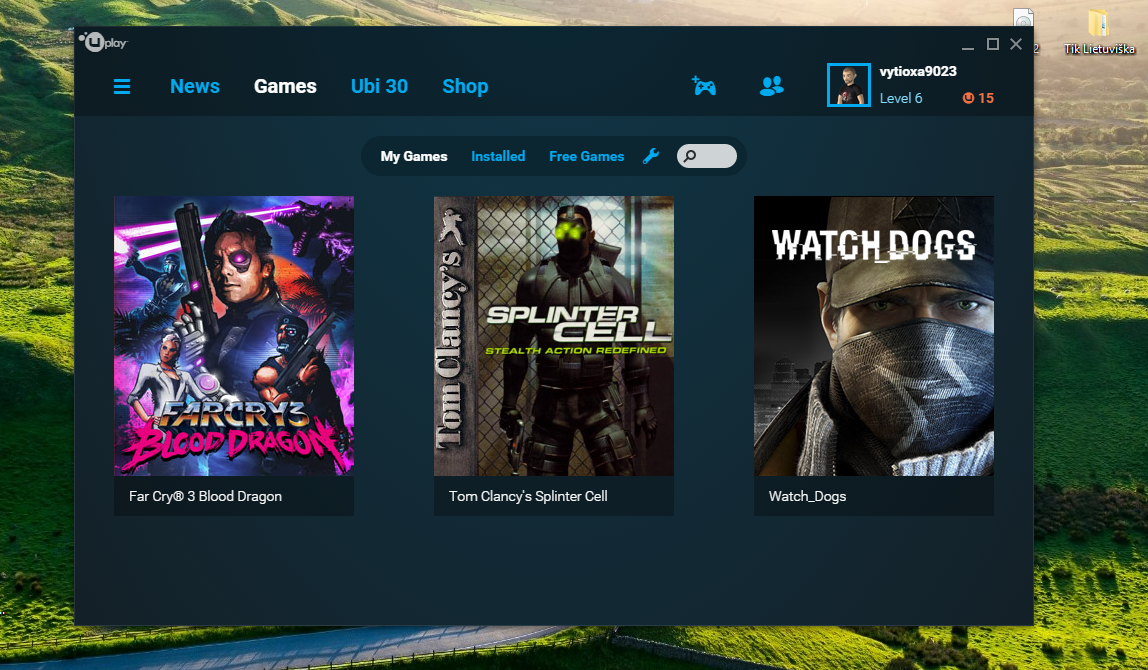This screenshot has height=670, width=1148.
Task: Select the My Games filter
Action: (x=414, y=156)
